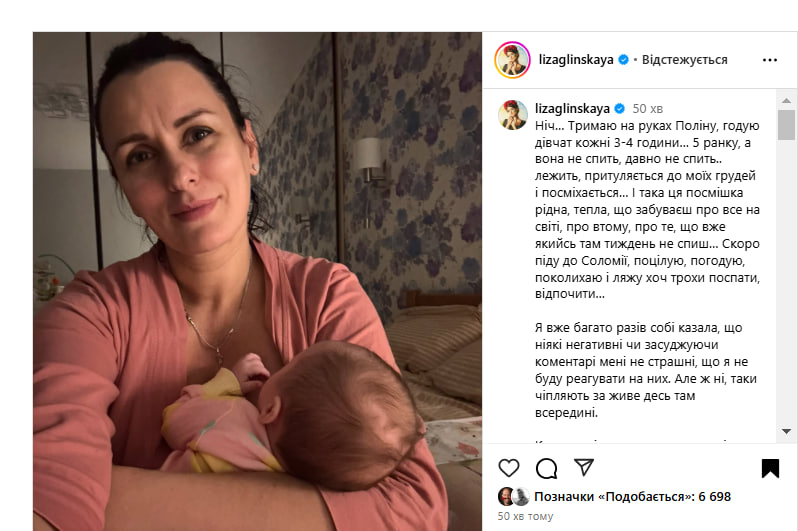Toggle the Відстежується following status
Viewport: 798px width, 531px height.
click(685, 60)
